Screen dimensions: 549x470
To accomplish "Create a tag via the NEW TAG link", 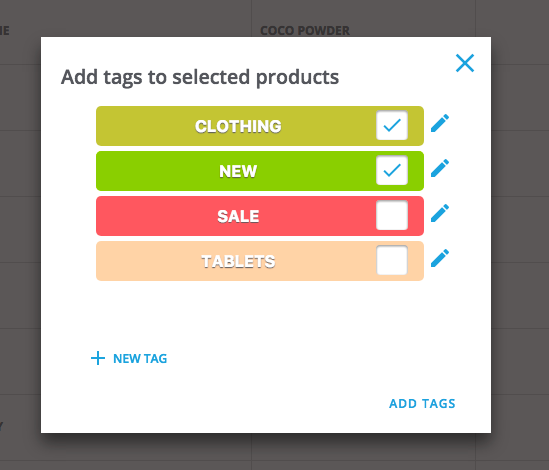I will pyautogui.click(x=140, y=359).
